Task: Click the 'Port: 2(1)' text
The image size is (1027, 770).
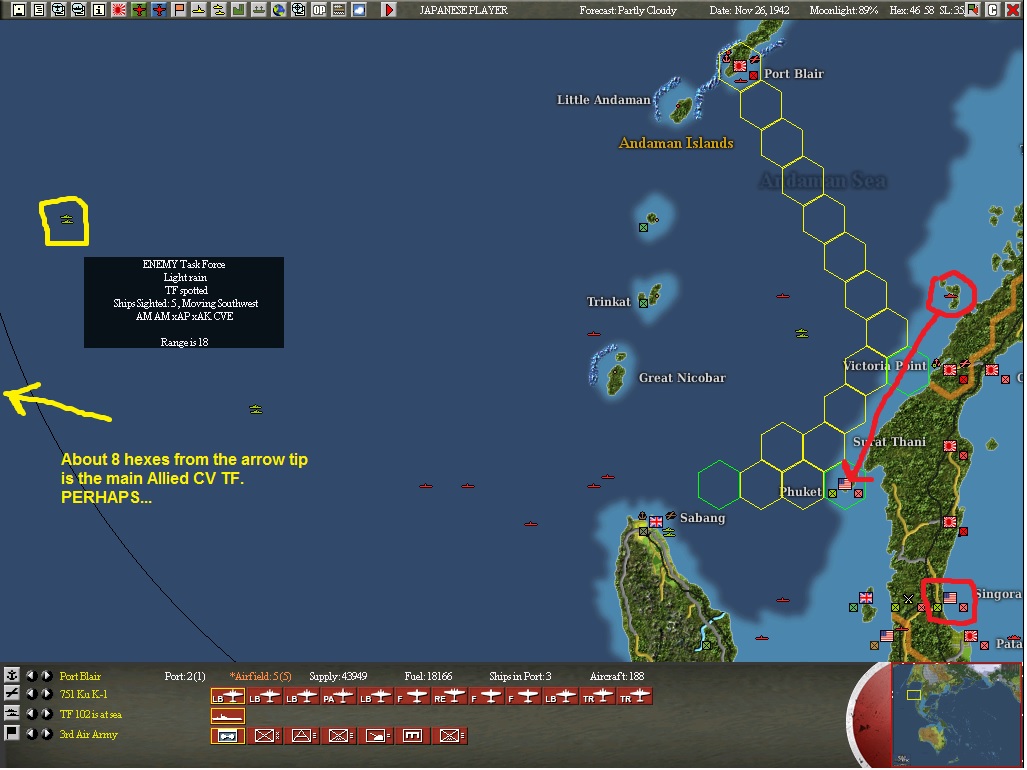Action: tap(185, 676)
